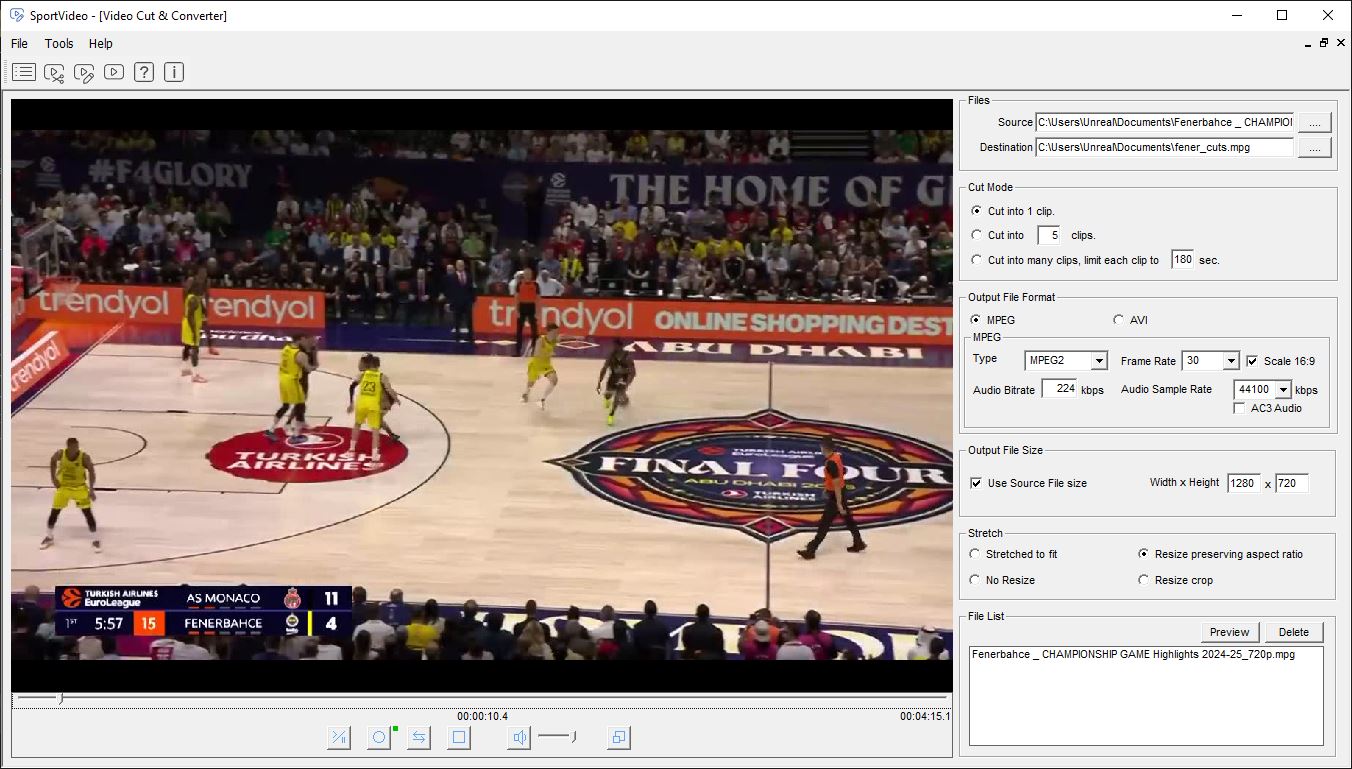The image size is (1352, 769).
Task: Click the Preview button in File List
Action: point(1229,632)
